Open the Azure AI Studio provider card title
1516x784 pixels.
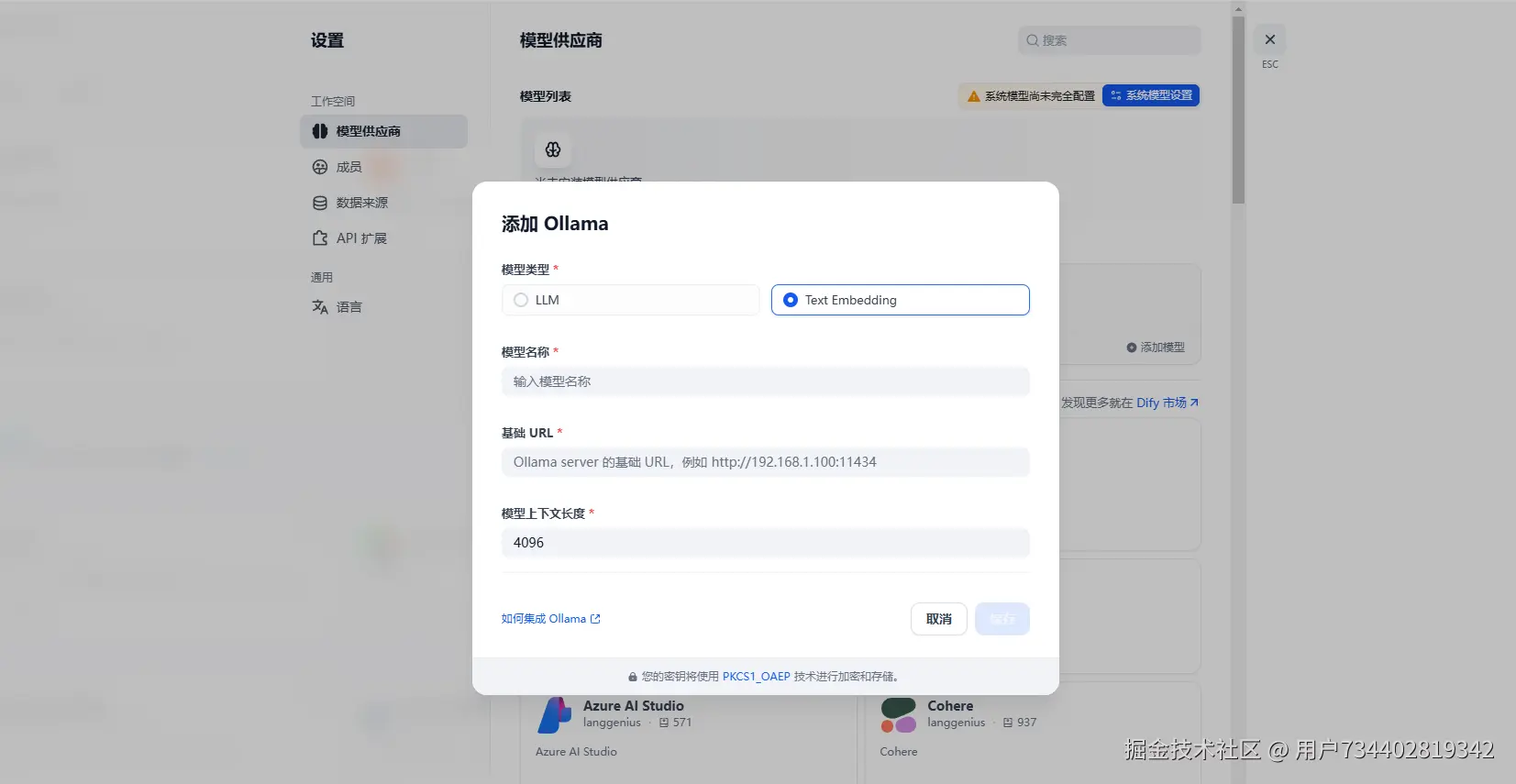633,706
